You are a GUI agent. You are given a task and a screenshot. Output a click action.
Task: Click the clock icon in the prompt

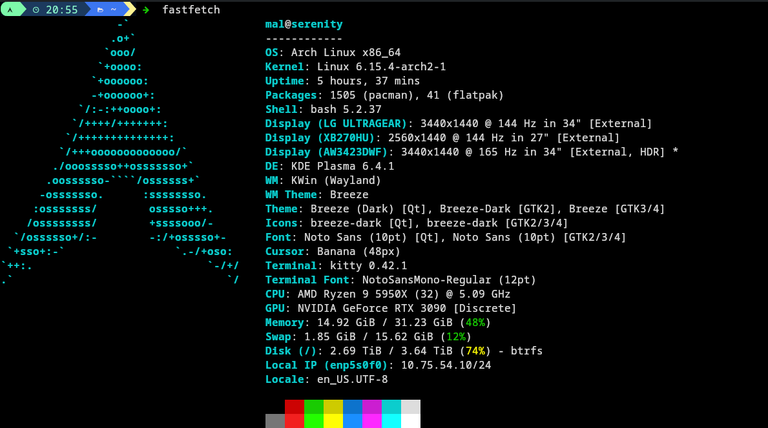tap(36, 10)
